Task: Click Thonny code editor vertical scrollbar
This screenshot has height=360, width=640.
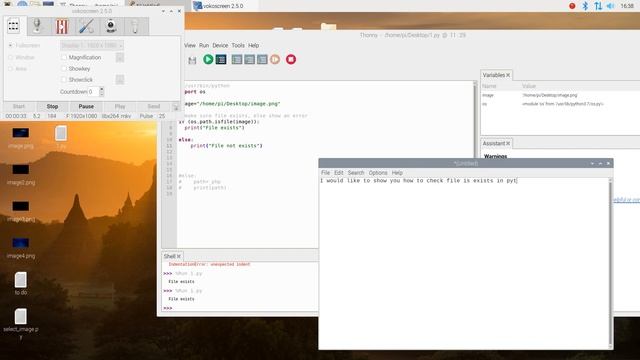Action: coord(475,118)
